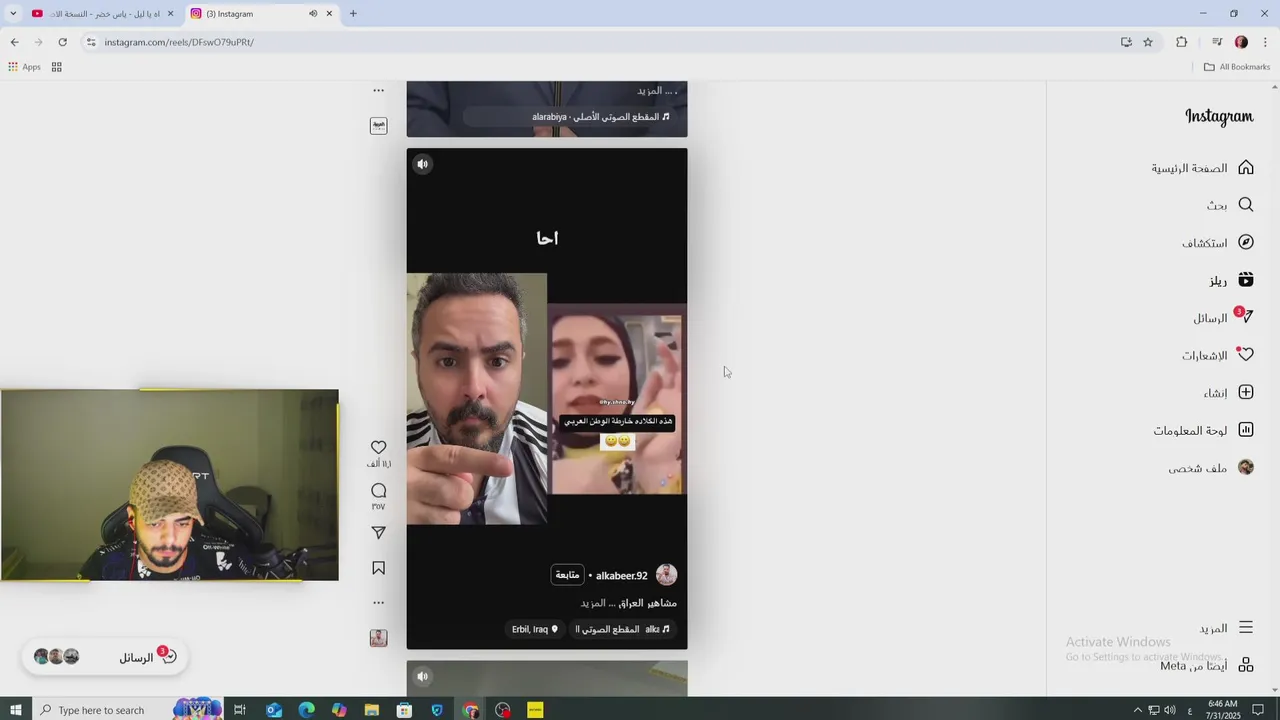Open the All Bookmarks folder
This screenshot has height=720, width=1280.
[1237, 67]
